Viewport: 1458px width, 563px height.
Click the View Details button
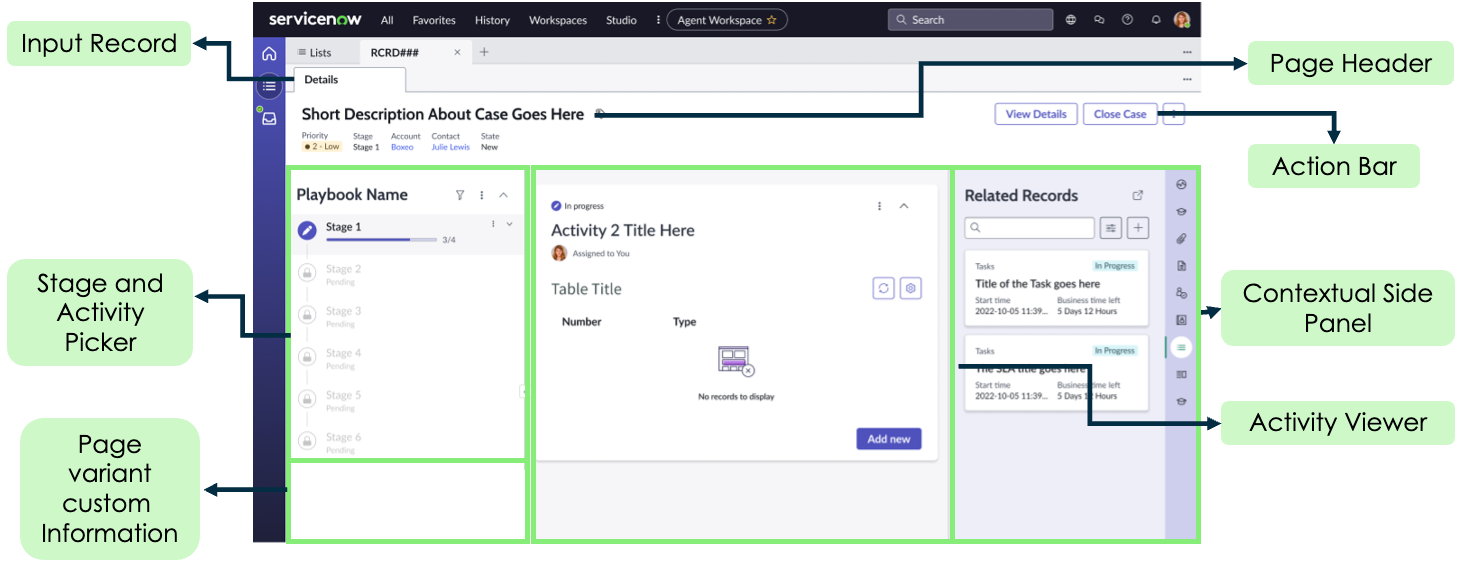coord(1036,114)
